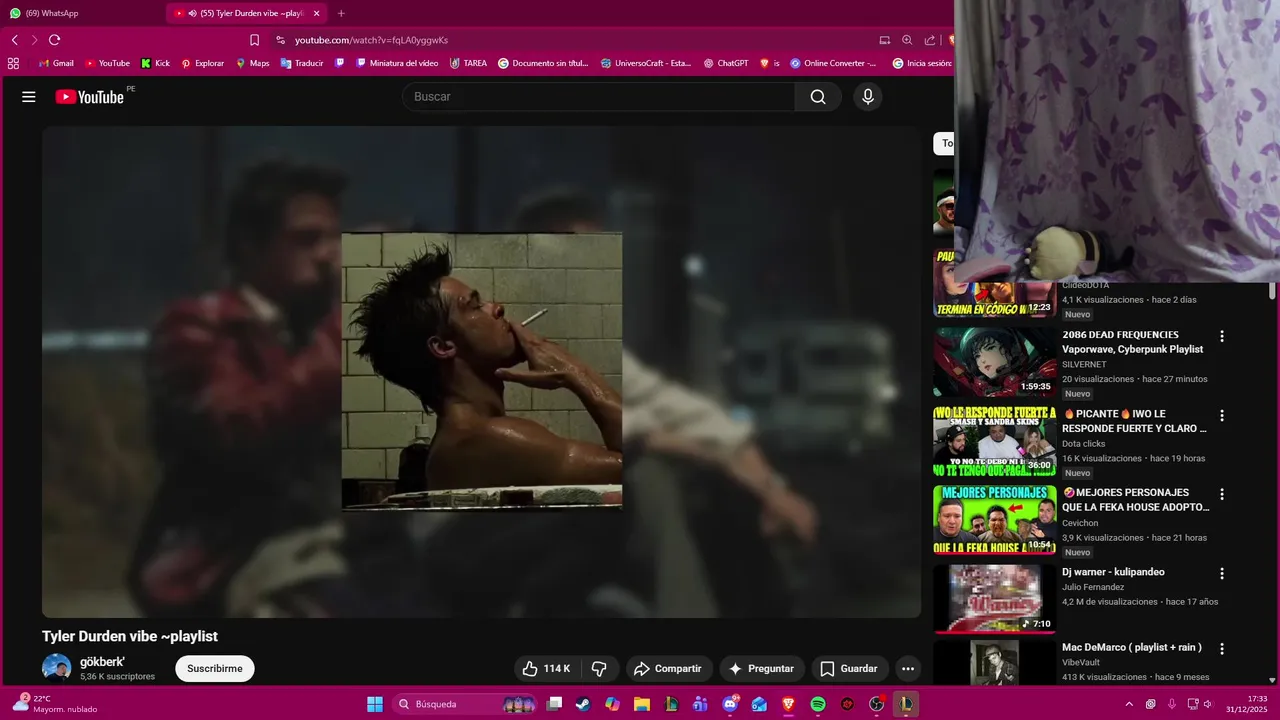The height and width of the screenshot is (720, 1280).
Task: Open the Julio Fernandez channel name
Action: (x=1093, y=587)
